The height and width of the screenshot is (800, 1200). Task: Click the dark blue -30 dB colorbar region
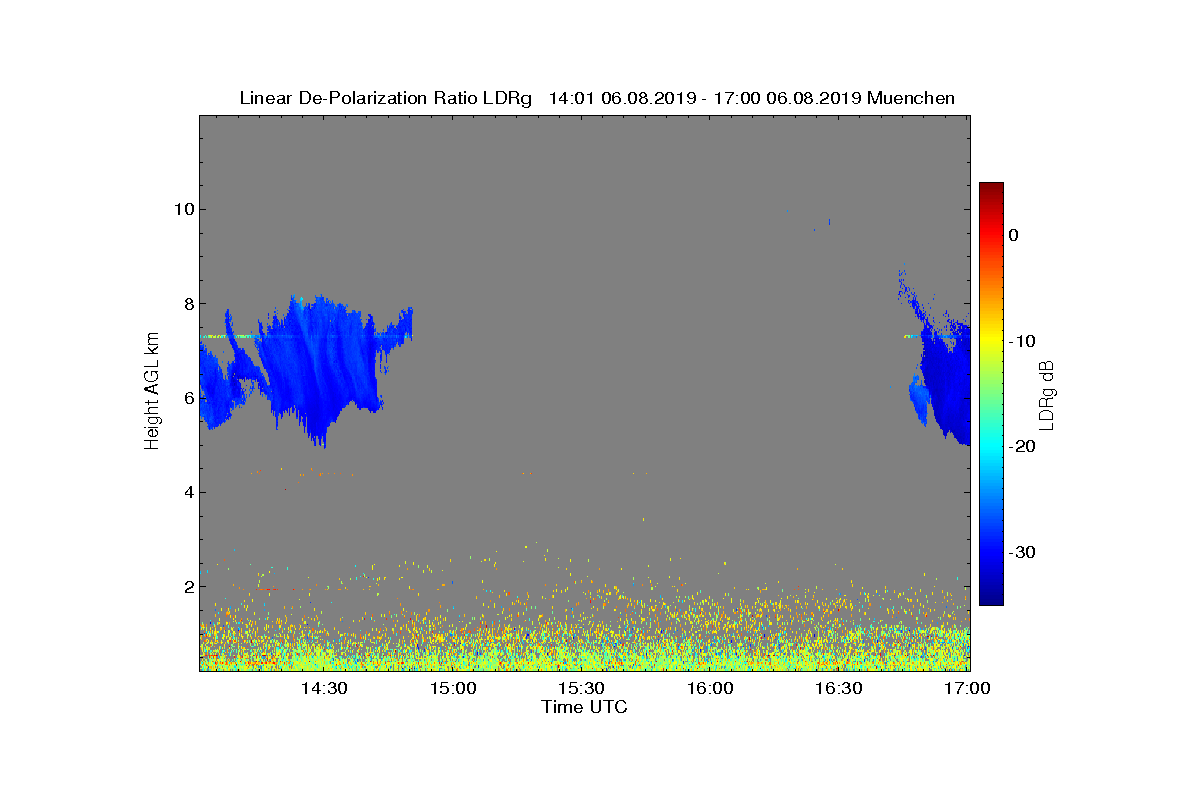click(x=991, y=553)
